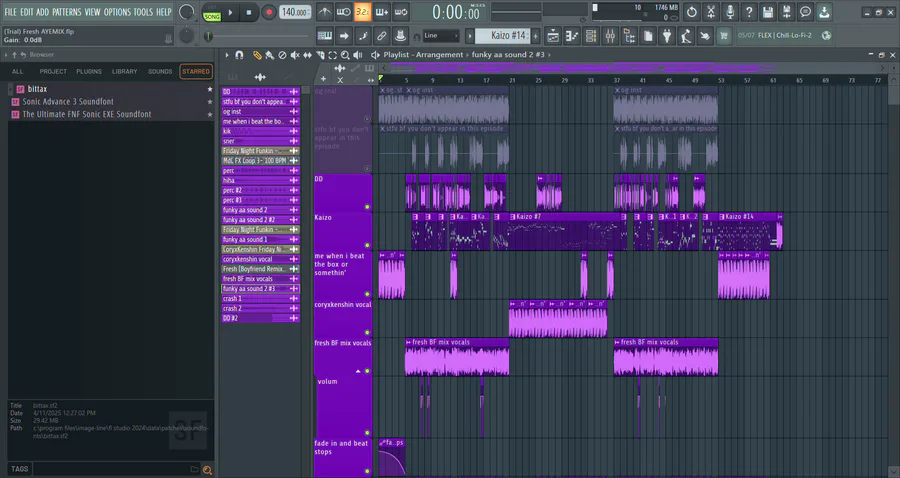
Task: Click the tempo field showing 140.000
Action: pyautogui.click(x=296, y=12)
